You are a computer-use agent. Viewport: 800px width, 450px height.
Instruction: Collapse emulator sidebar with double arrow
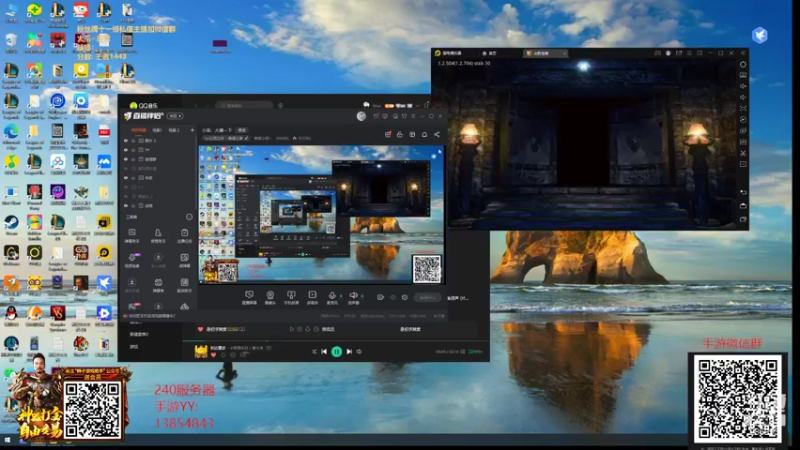tap(743, 53)
